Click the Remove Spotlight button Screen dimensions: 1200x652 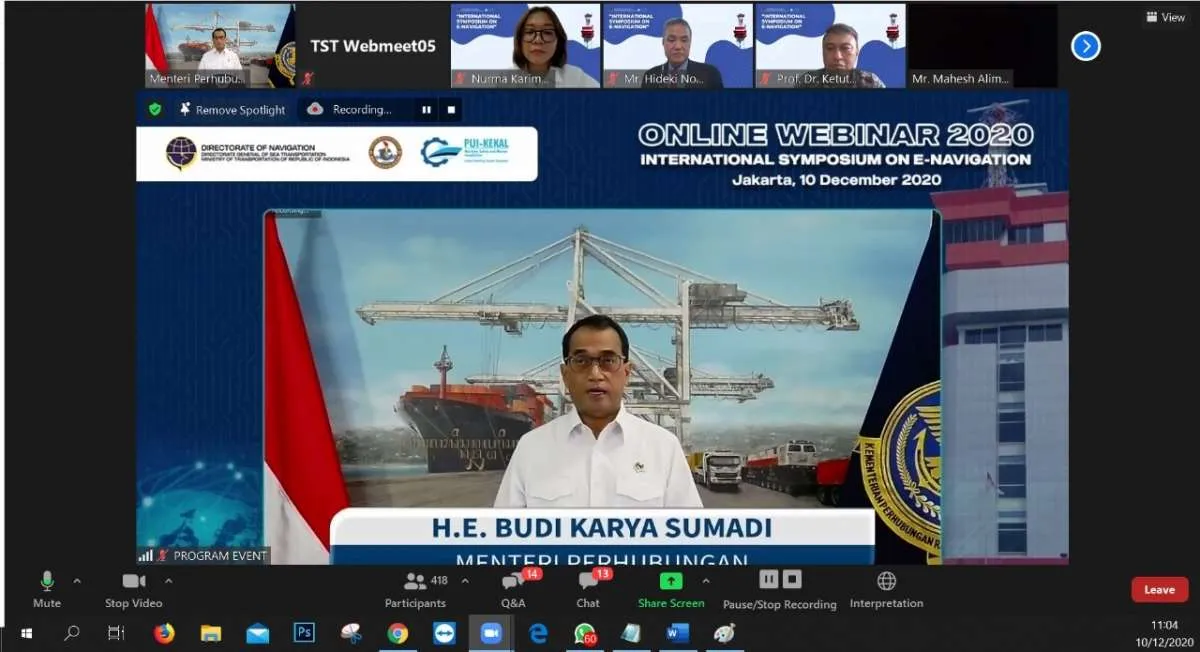[231, 109]
